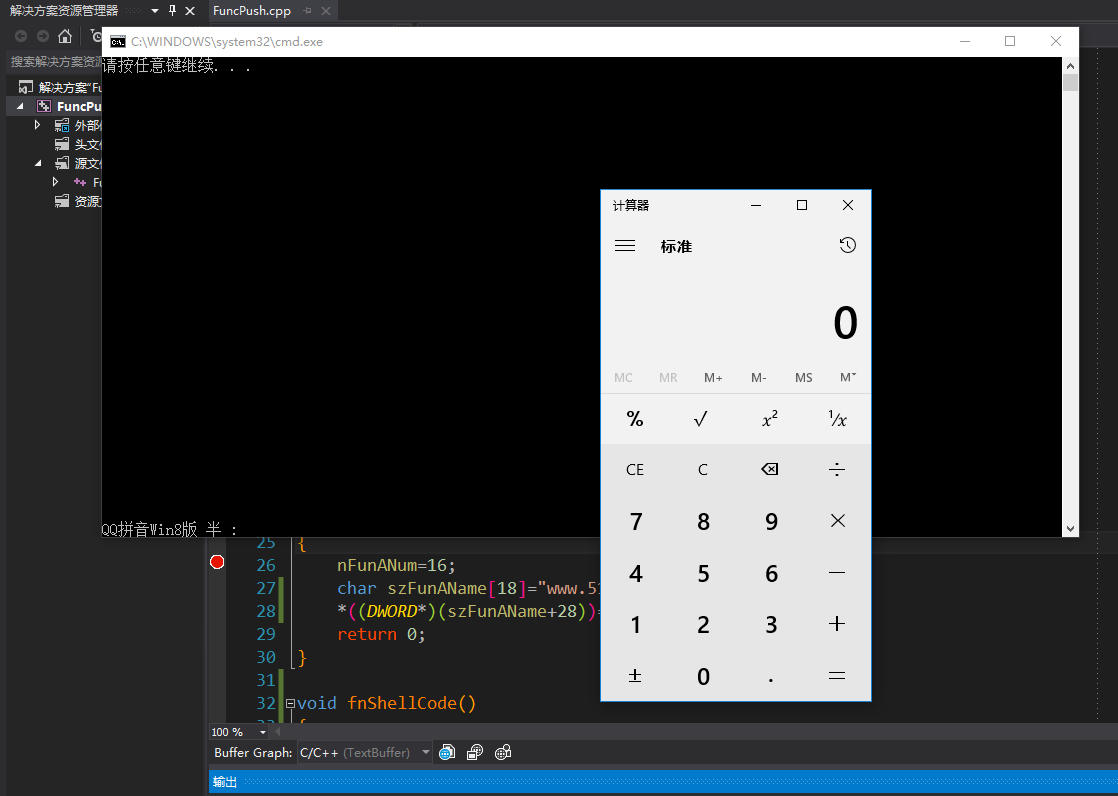
Task: Click digit 6 in Calculator
Action: 770,573
